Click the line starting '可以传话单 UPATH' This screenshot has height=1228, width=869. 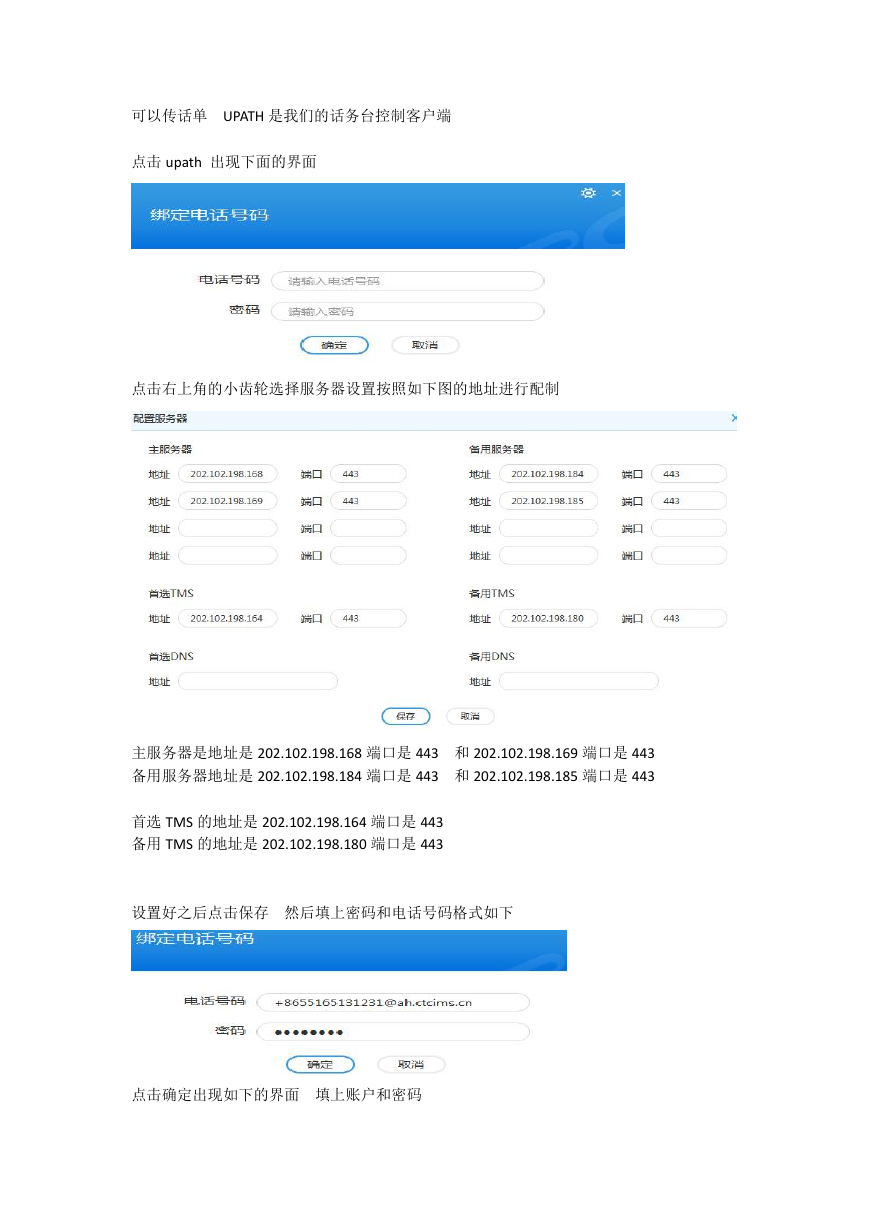click(x=291, y=116)
